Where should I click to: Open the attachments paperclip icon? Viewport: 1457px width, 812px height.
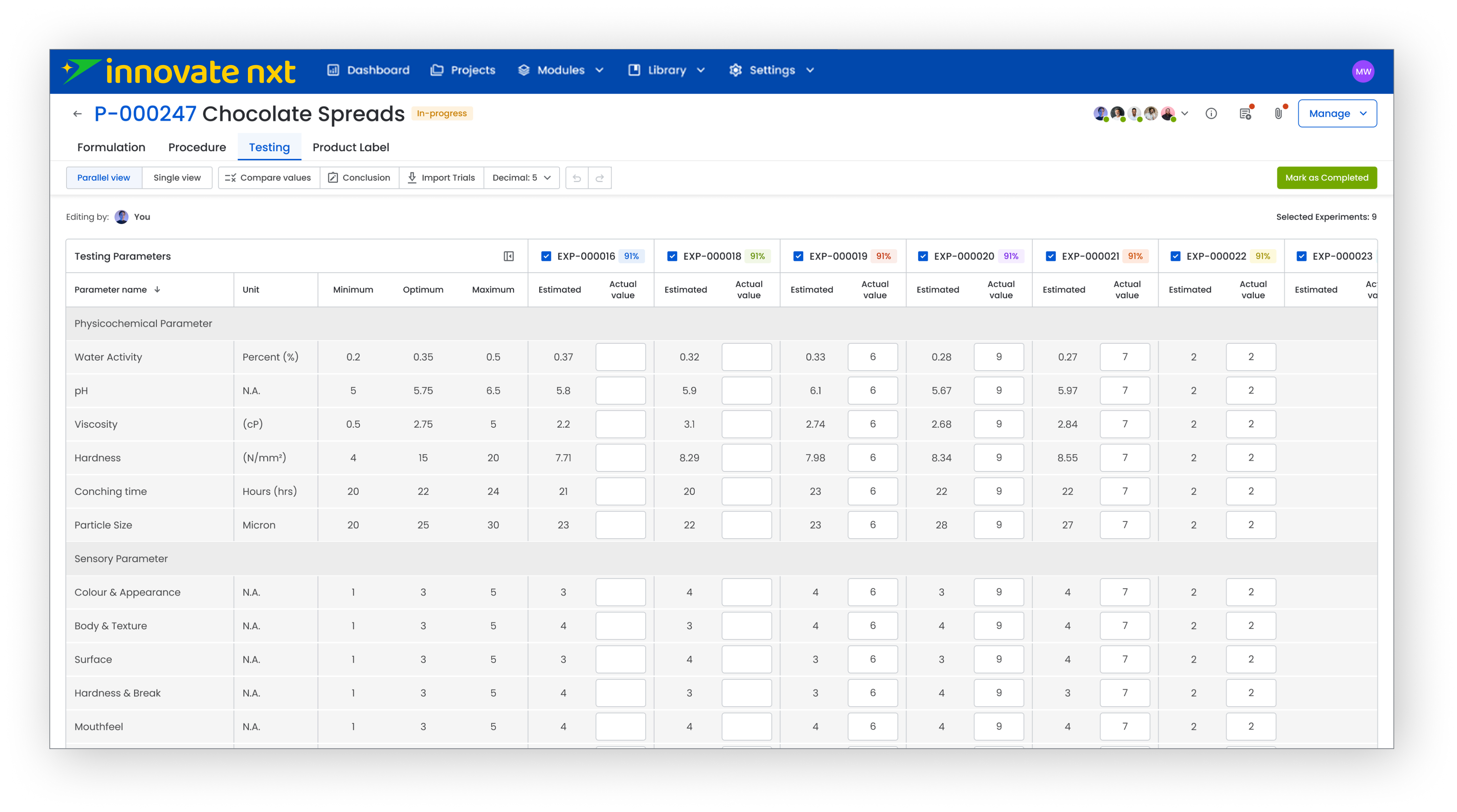tap(1278, 113)
